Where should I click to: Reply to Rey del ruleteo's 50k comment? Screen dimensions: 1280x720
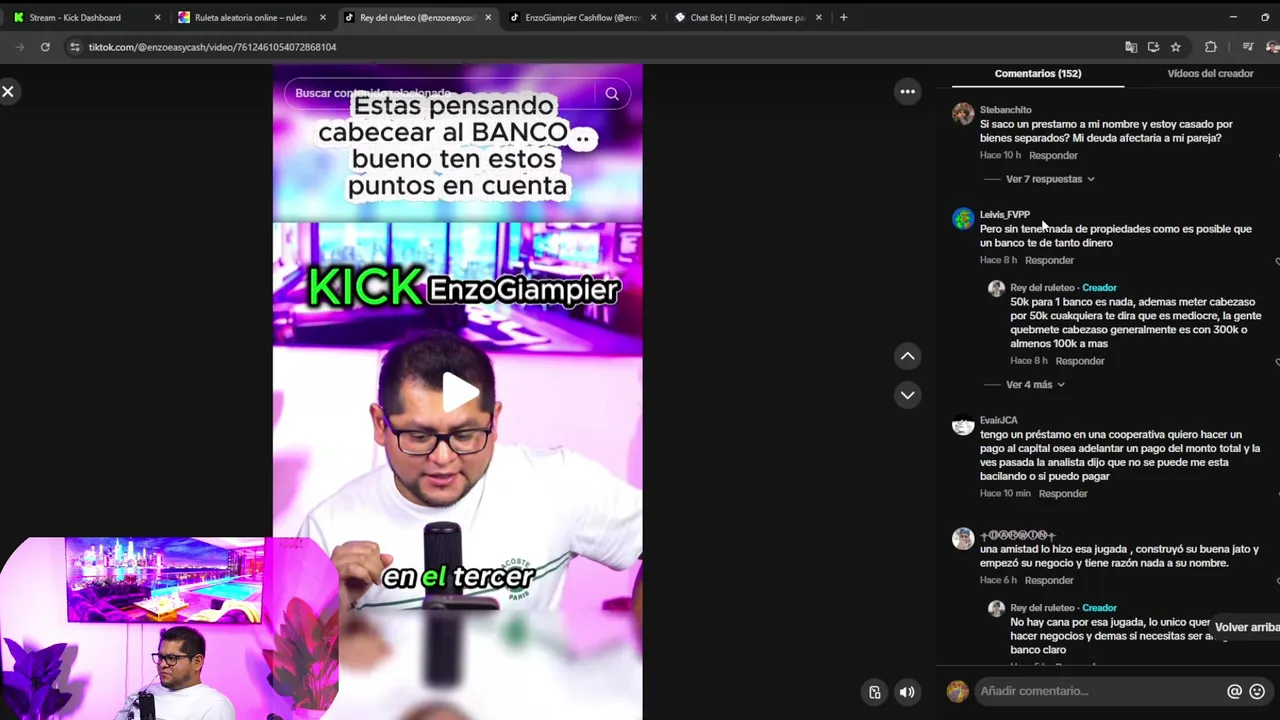coord(1080,361)
